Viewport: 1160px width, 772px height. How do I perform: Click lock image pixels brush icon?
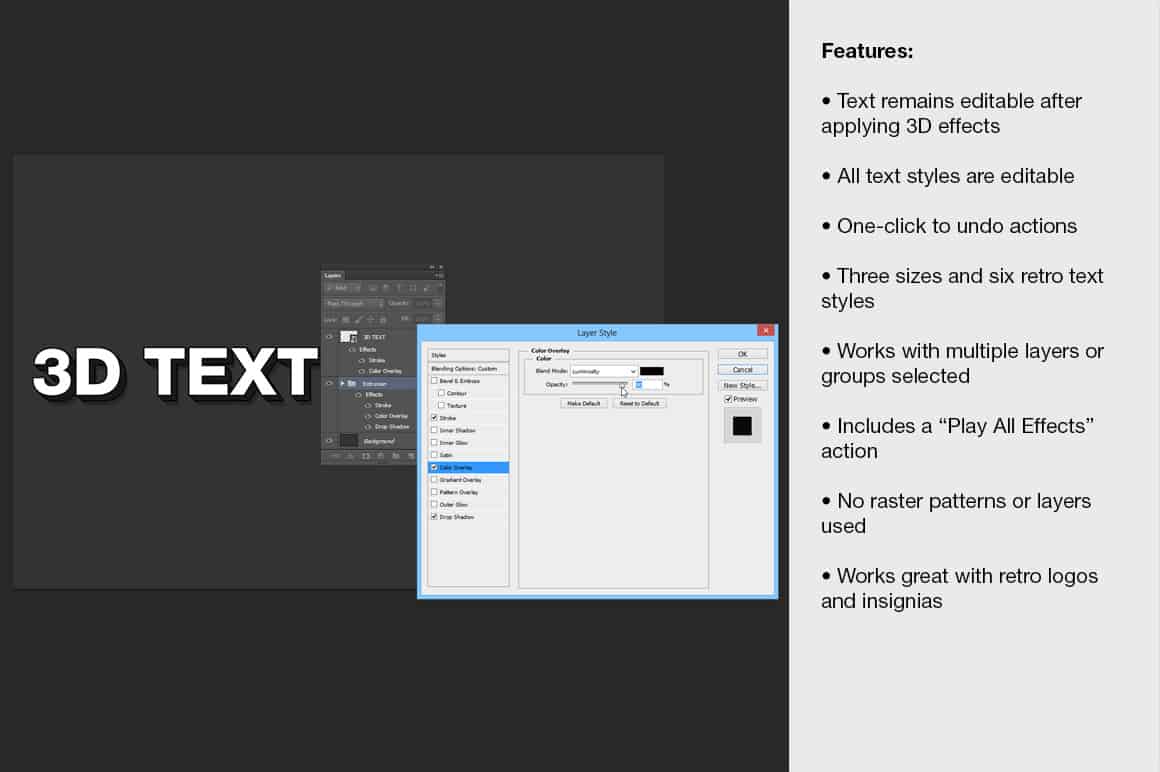(x=358, y=319)
